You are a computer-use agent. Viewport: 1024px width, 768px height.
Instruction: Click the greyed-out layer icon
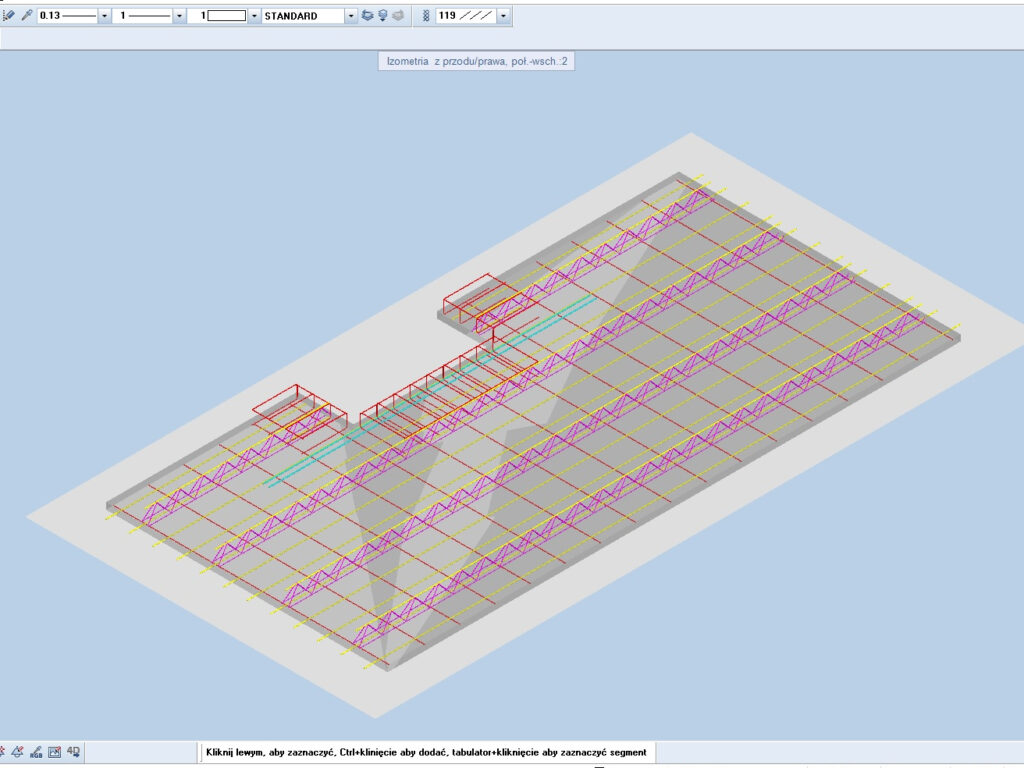pyautogui.click(x=399, y=16)
